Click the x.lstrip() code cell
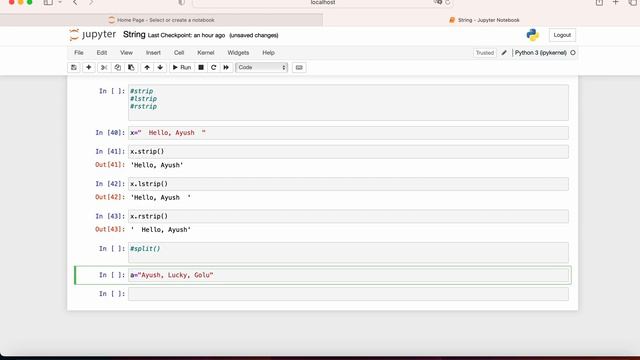The height and width of the screenshot is (360, 640). point(348,184)
